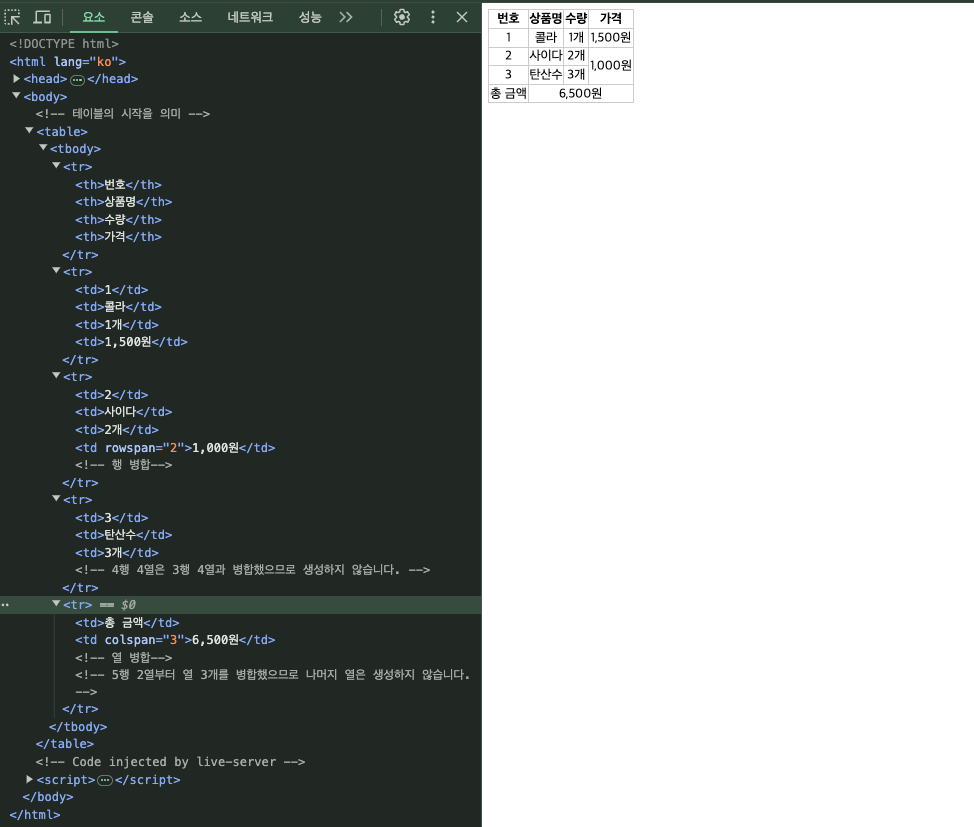Collapse the tr containing td 사이다
Image resolution: width=974 pixels, height=827 pixels.
(x=56, y=376)
